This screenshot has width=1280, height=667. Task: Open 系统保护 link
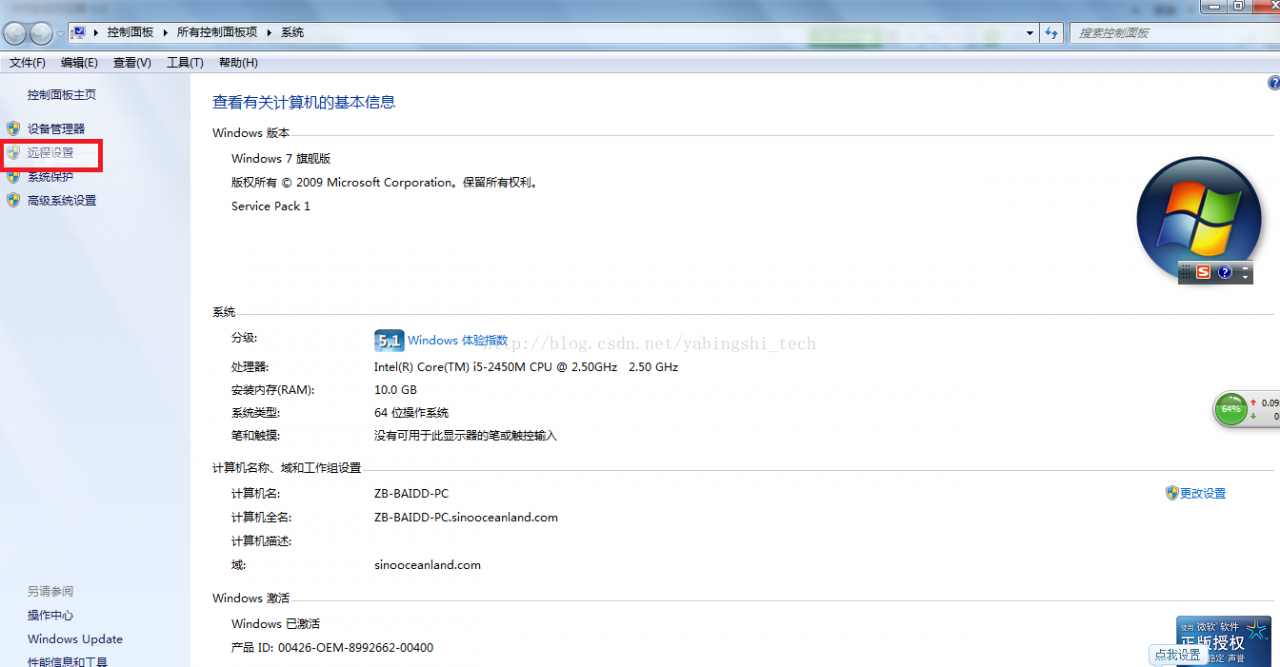pos(50,177)
